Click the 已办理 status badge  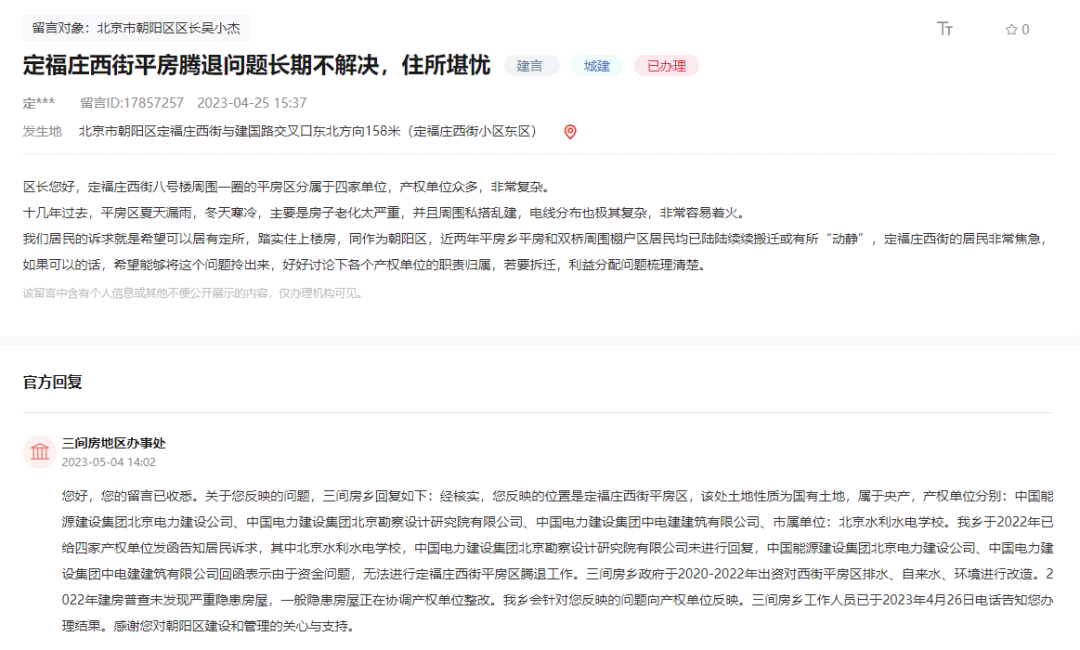click(x=666, y=66)
